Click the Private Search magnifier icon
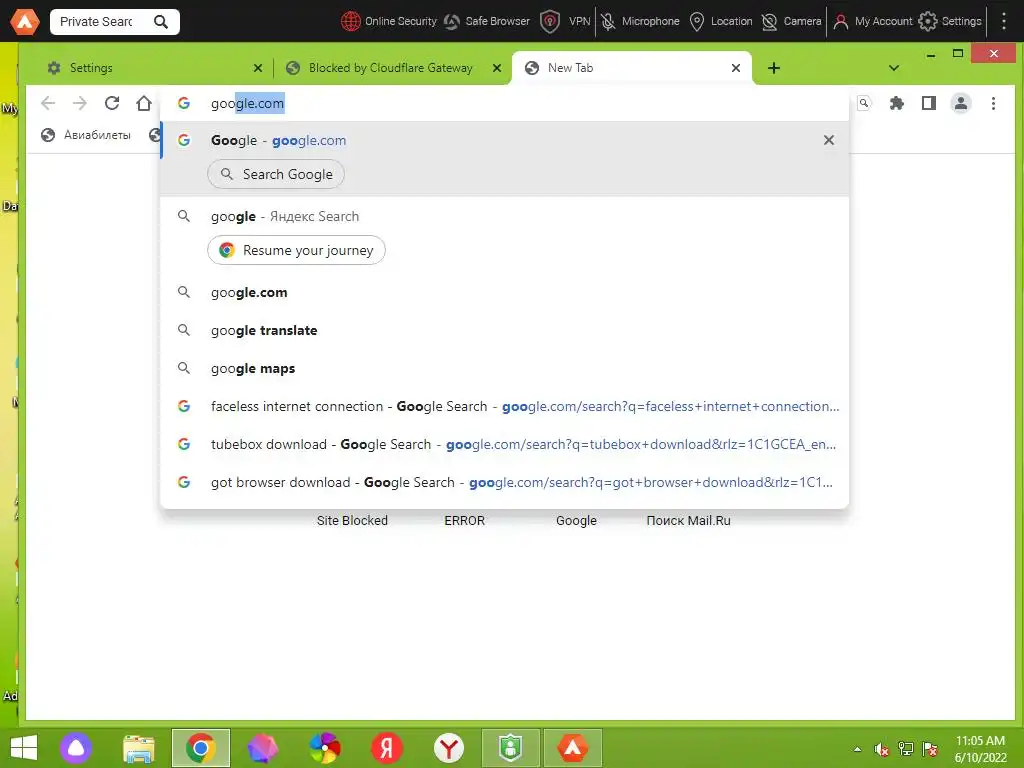Image resolution: width=1024 pixels, height=768 pixels. point(161,22)
